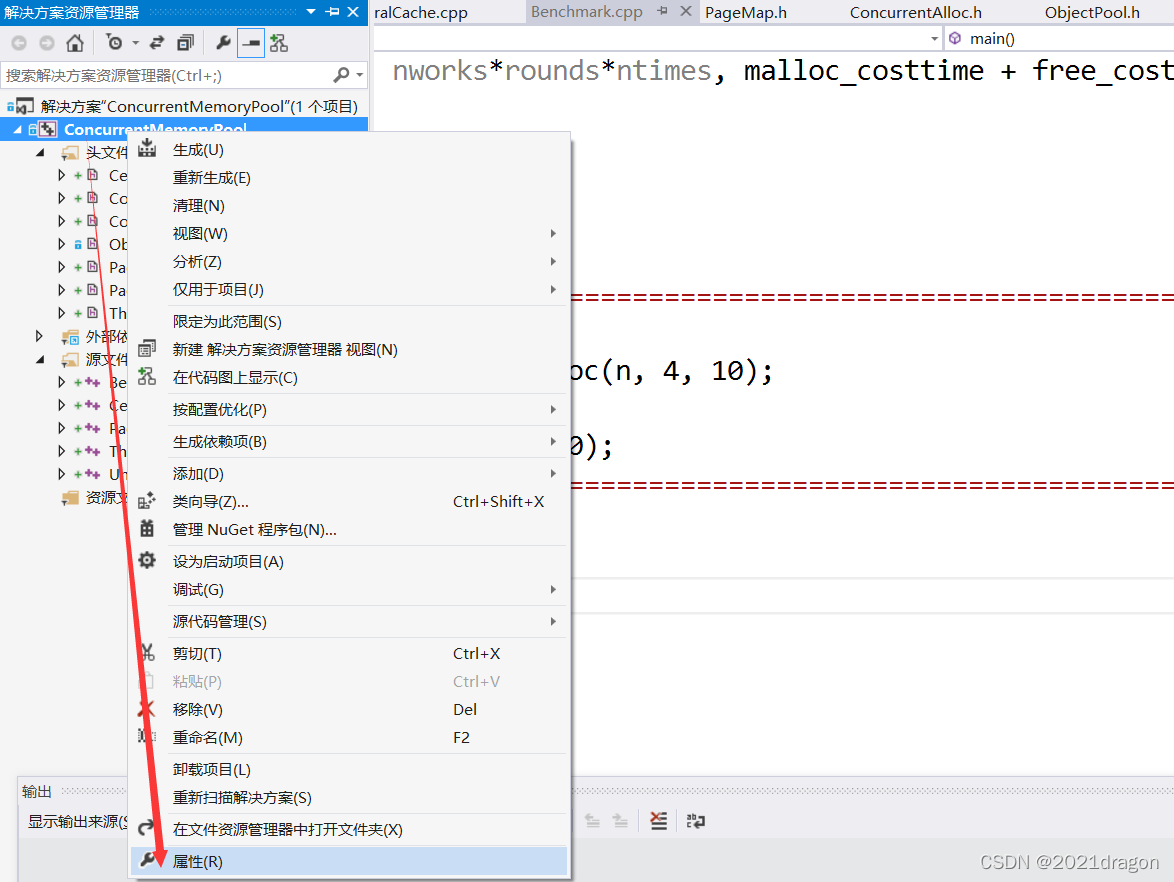1174x882 pixels.
Task: Collapse the ConcurrentMemoryPool project node
Action: click(17, 130)
